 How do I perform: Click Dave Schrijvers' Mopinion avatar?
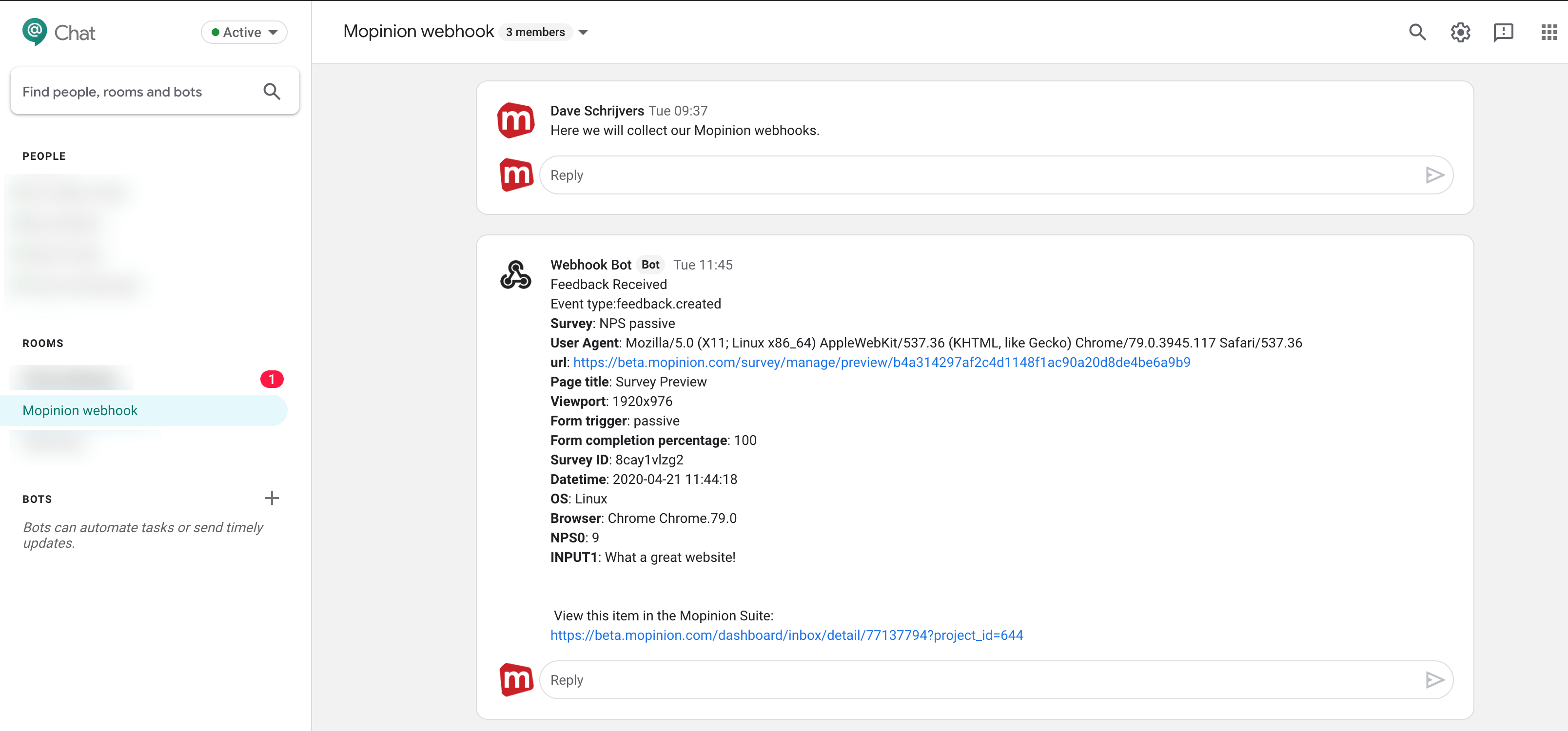pos(516,120)
